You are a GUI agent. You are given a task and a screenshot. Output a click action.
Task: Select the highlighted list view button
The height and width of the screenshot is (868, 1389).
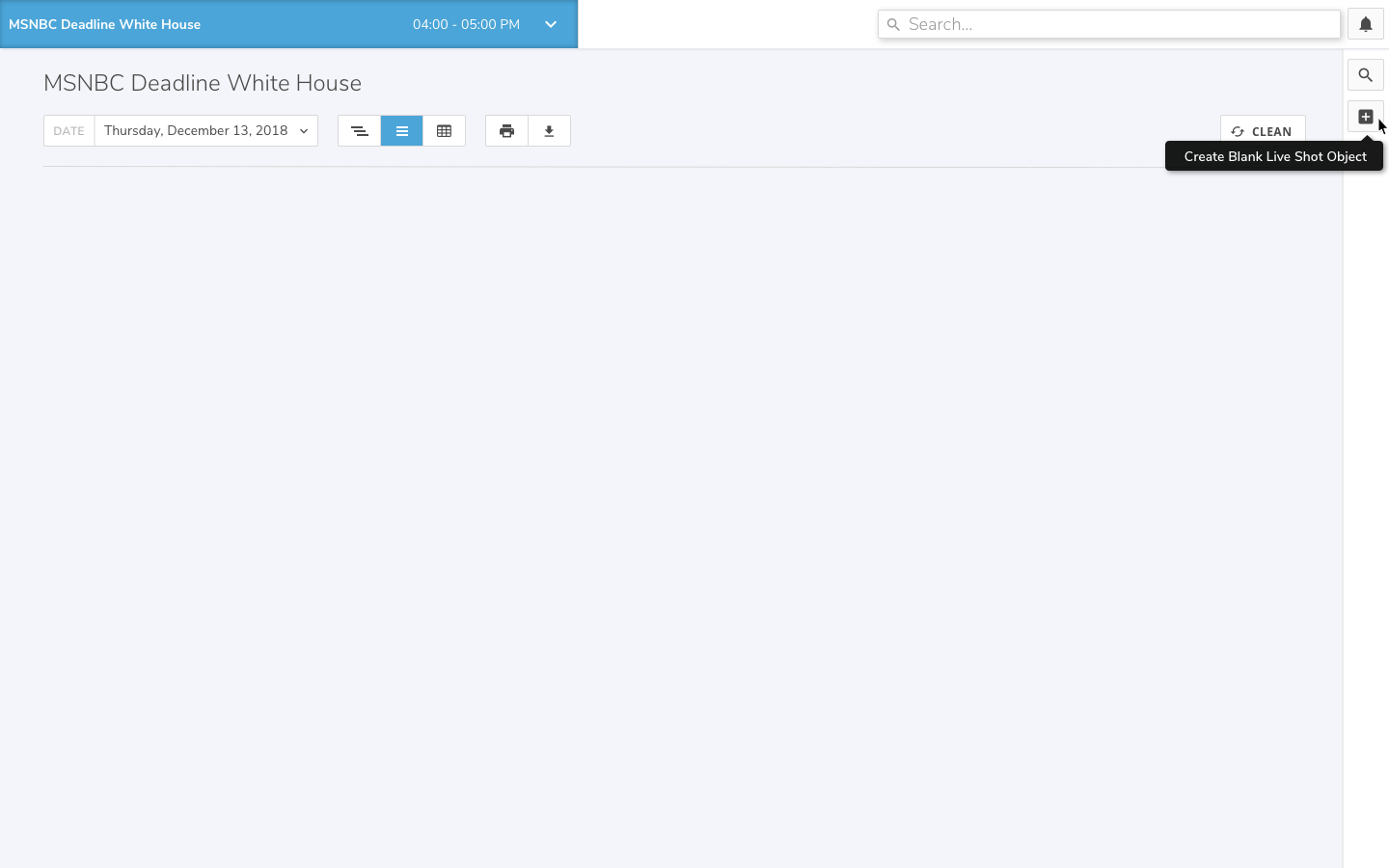coord(401,131)
